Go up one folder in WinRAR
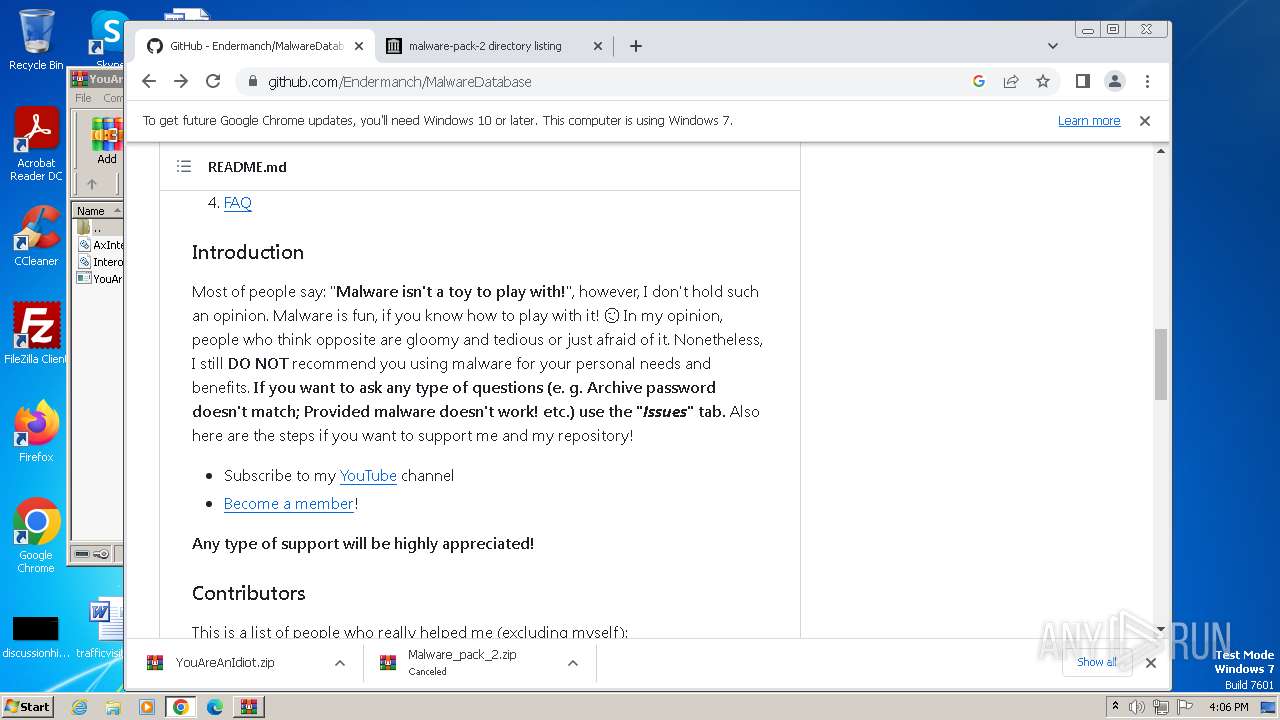 point(92,184)
